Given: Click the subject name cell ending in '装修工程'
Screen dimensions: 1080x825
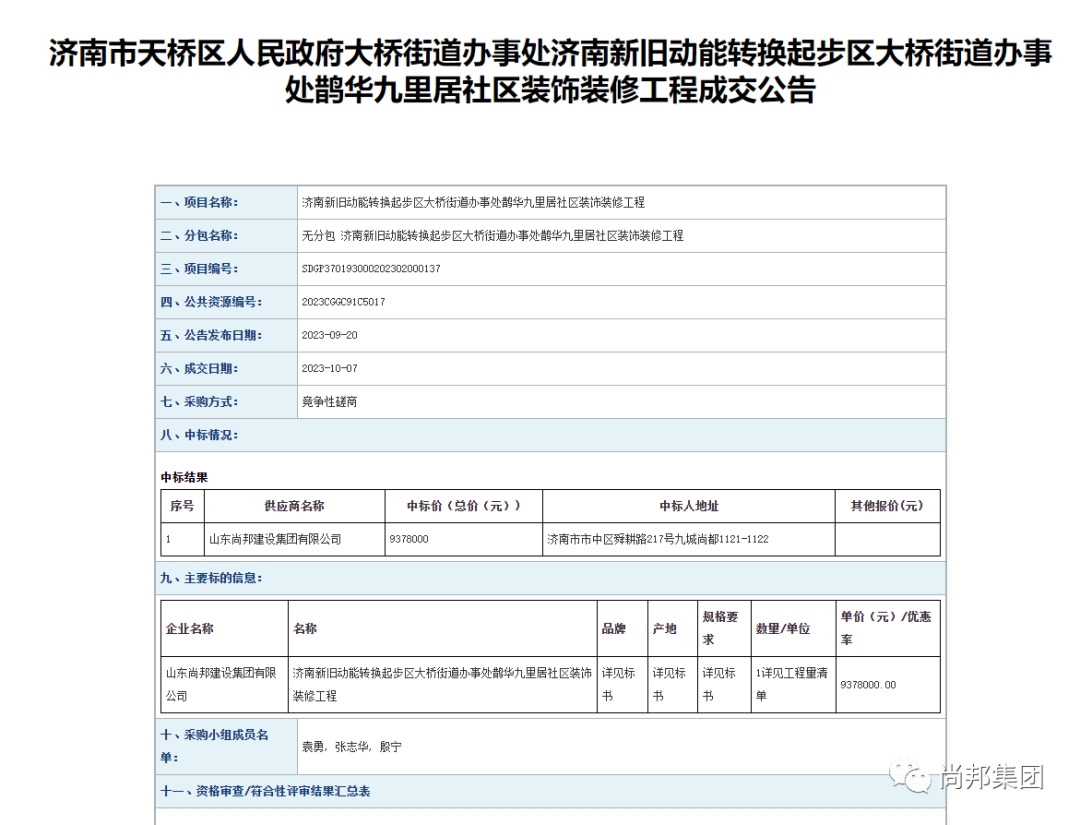Looking at the screenshot, I should [442, 685].
